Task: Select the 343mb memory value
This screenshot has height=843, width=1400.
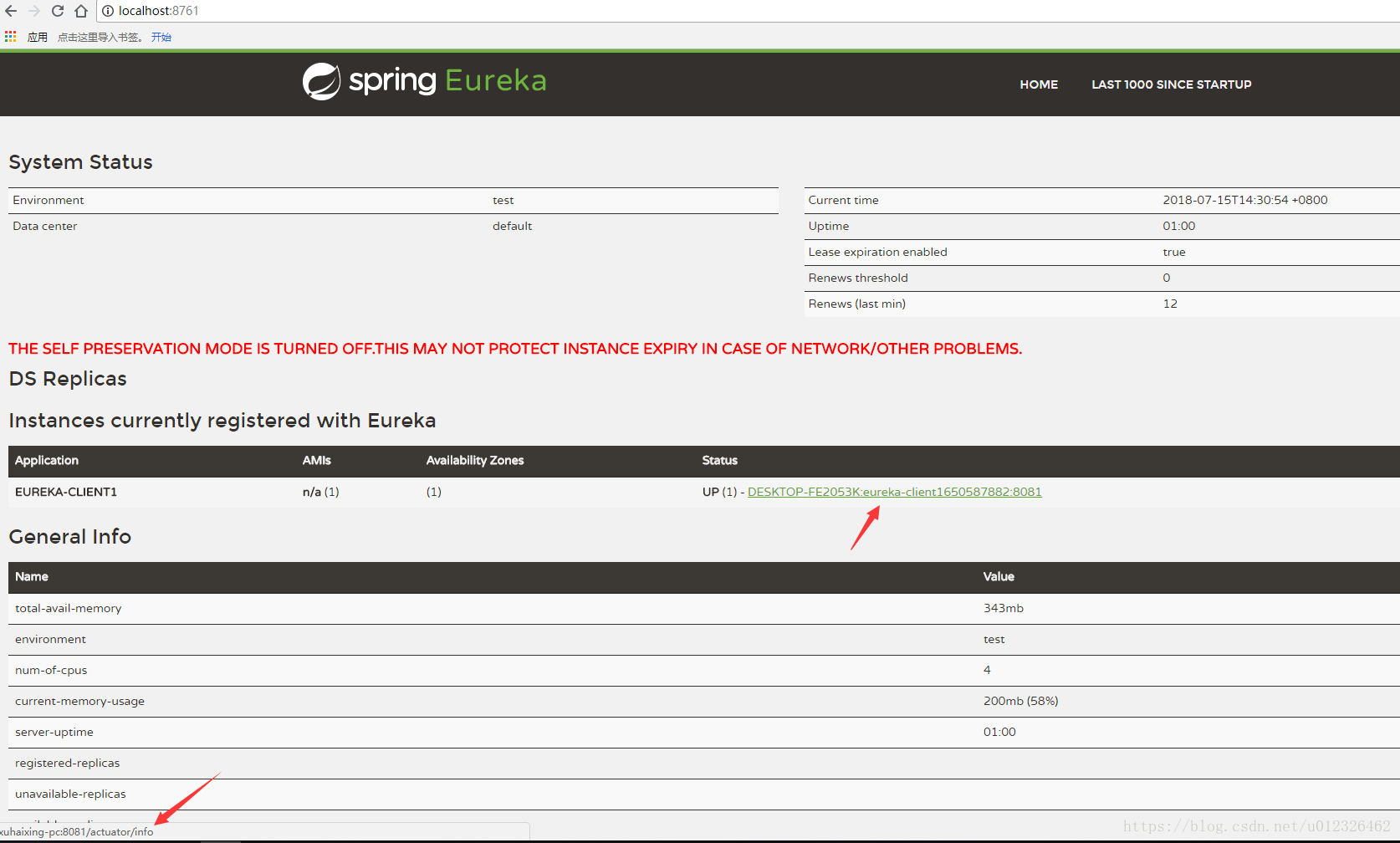Action: 1004,608
